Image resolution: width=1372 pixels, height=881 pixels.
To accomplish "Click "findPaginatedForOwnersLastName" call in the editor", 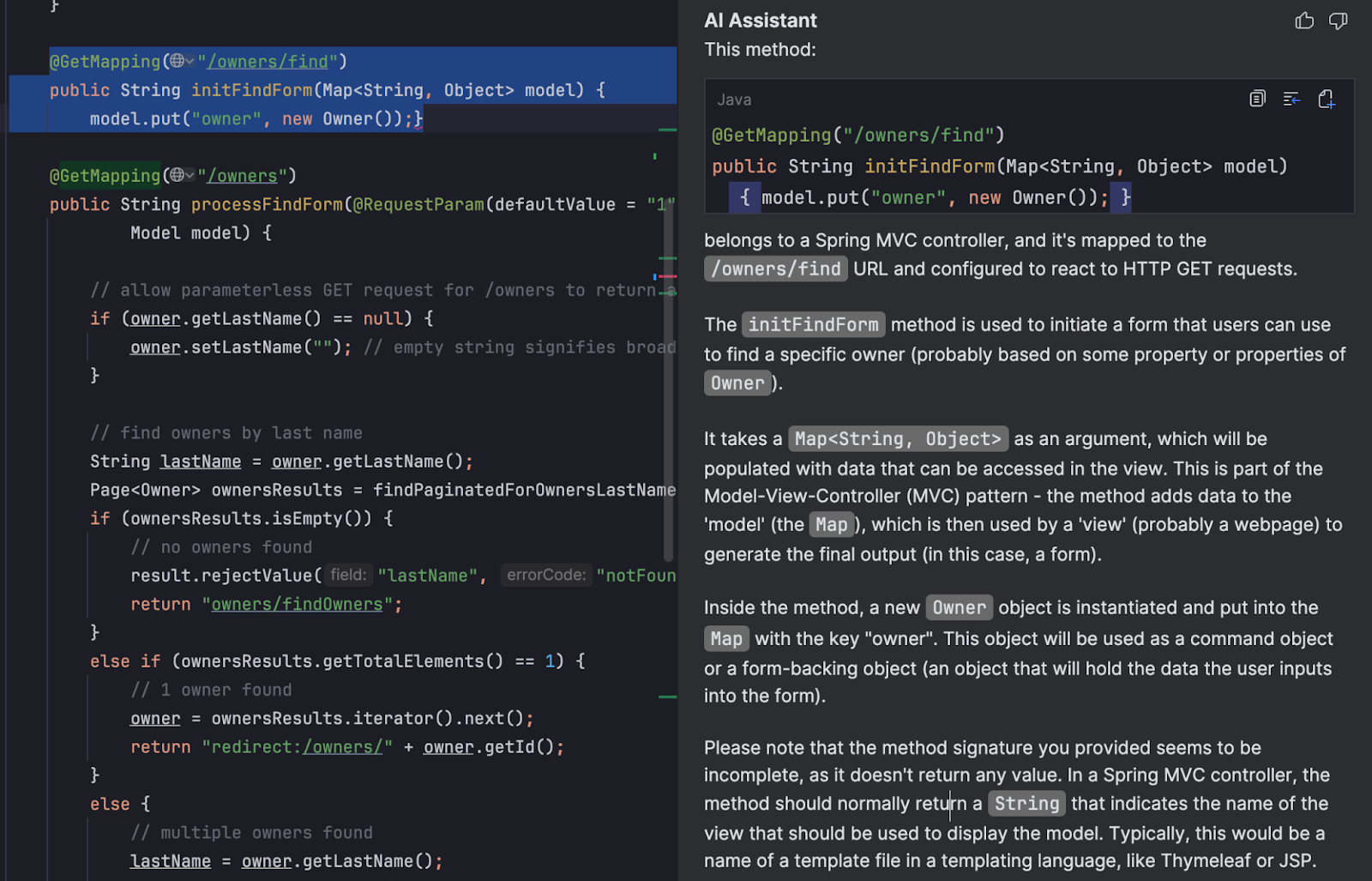I will coord(525,490).
